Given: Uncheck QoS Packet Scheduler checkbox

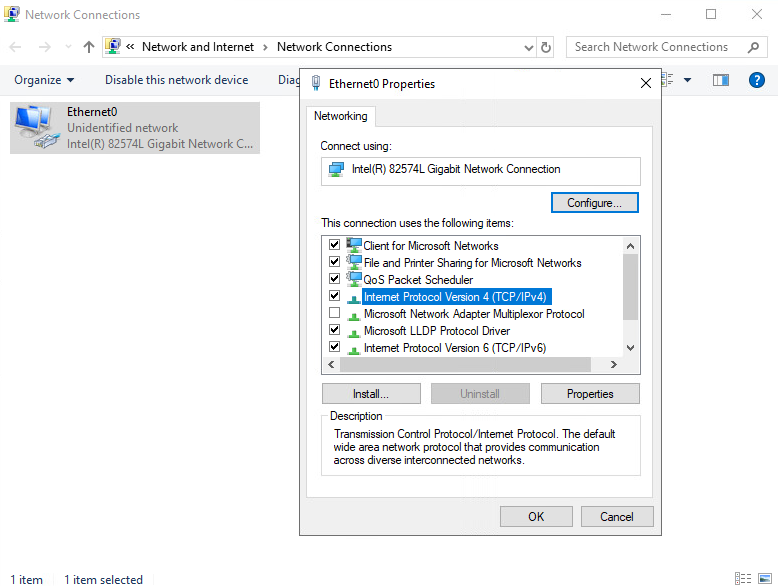Looking at the screenshot, I should click(334, 278).
